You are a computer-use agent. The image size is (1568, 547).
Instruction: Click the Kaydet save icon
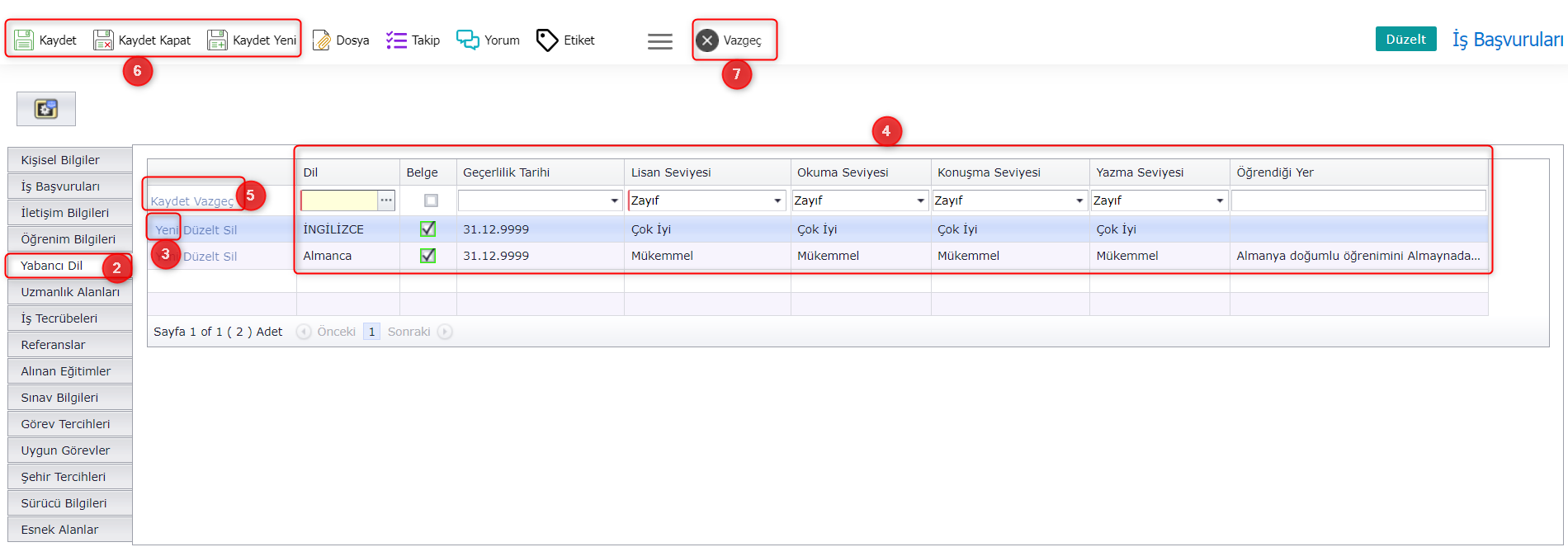coord(24,40)
